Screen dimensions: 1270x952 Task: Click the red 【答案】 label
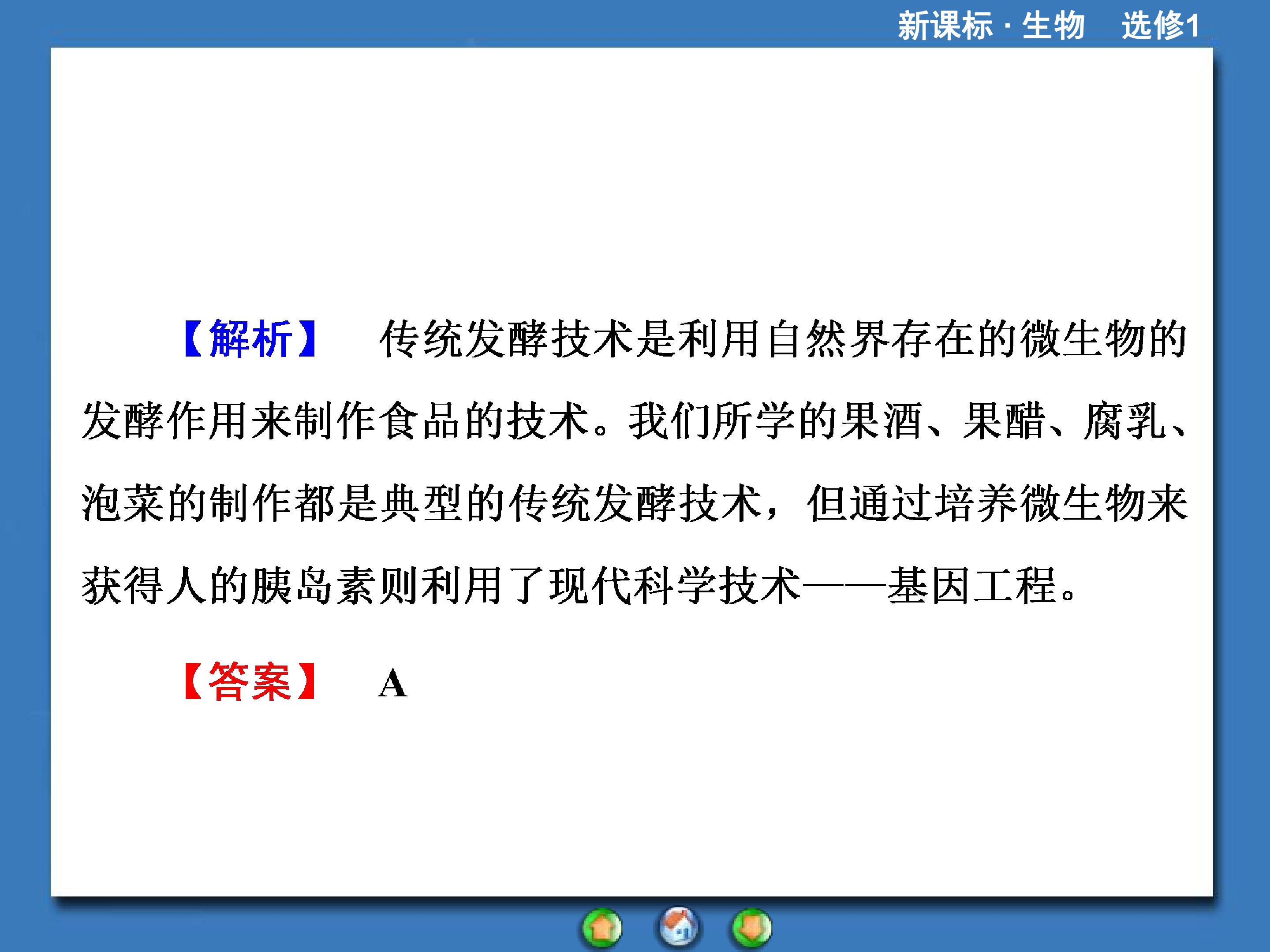[x=250, y=682]
